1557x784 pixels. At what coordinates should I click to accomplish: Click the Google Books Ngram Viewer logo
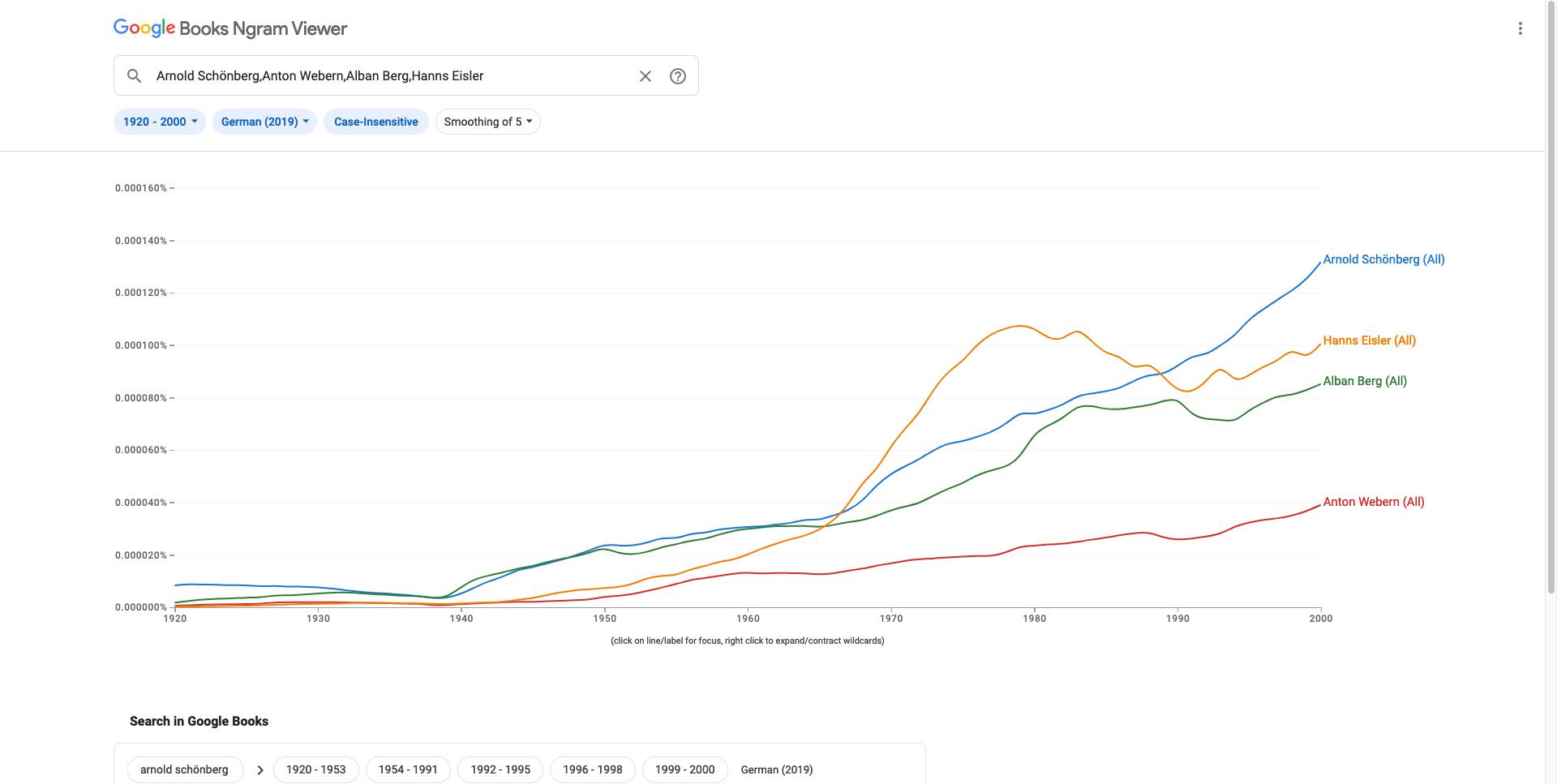[x=230, y=28]
